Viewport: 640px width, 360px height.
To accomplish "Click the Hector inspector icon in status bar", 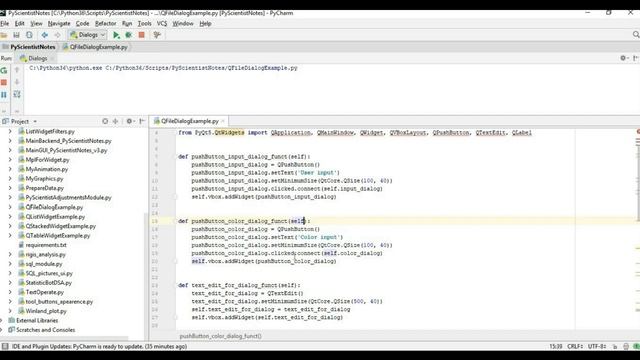I will (x=626, y=347).
